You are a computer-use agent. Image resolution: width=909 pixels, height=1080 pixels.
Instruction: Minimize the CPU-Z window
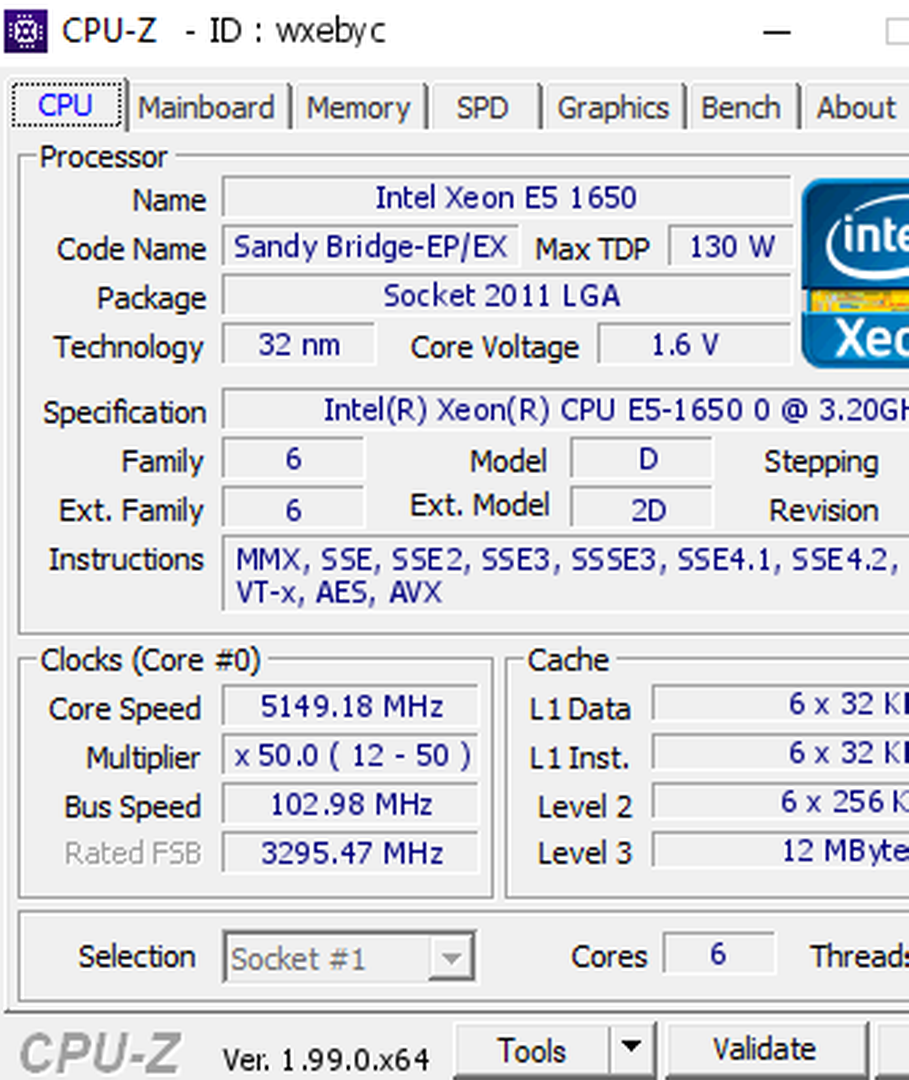(x=777, y=32)
